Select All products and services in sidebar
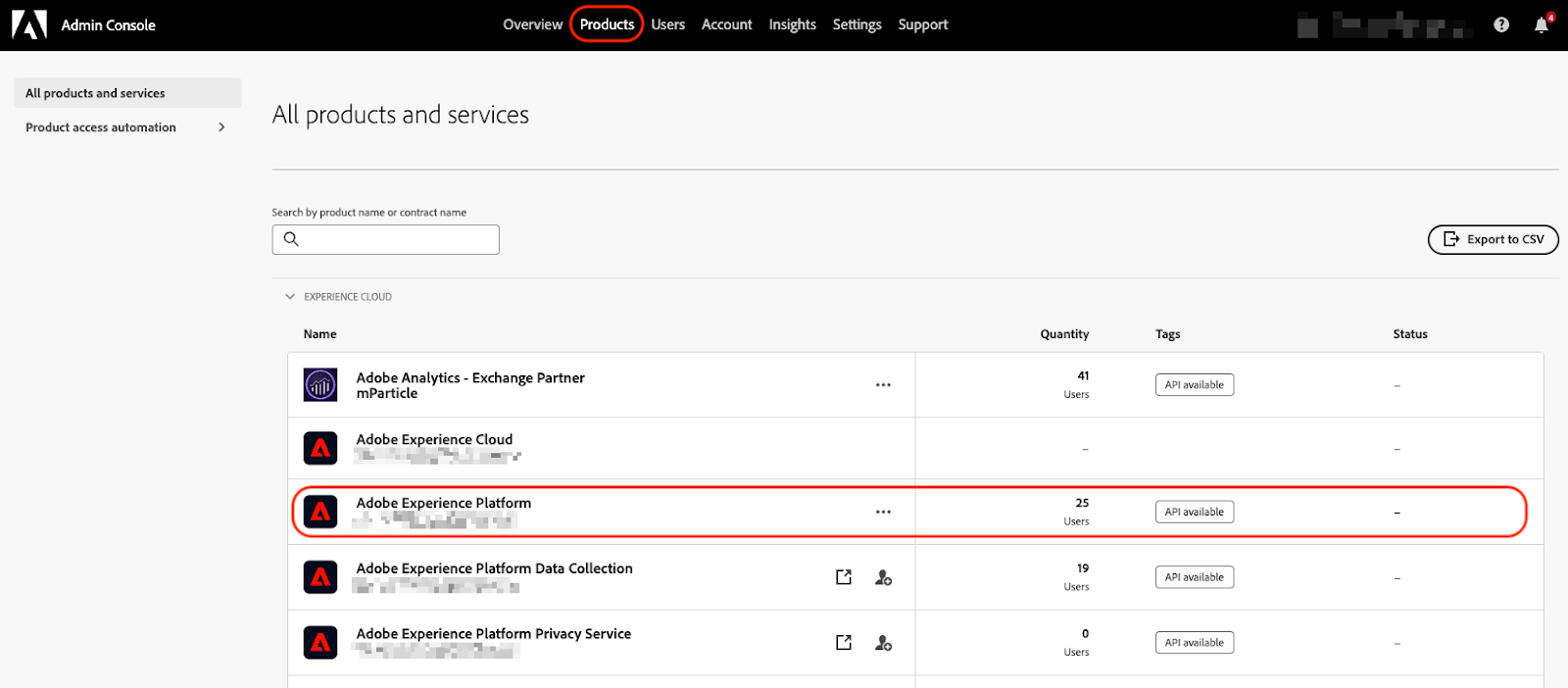Image resolution: width=1568 pixels, height=688 pixels. pyautogui.click(x=127, y=93)
